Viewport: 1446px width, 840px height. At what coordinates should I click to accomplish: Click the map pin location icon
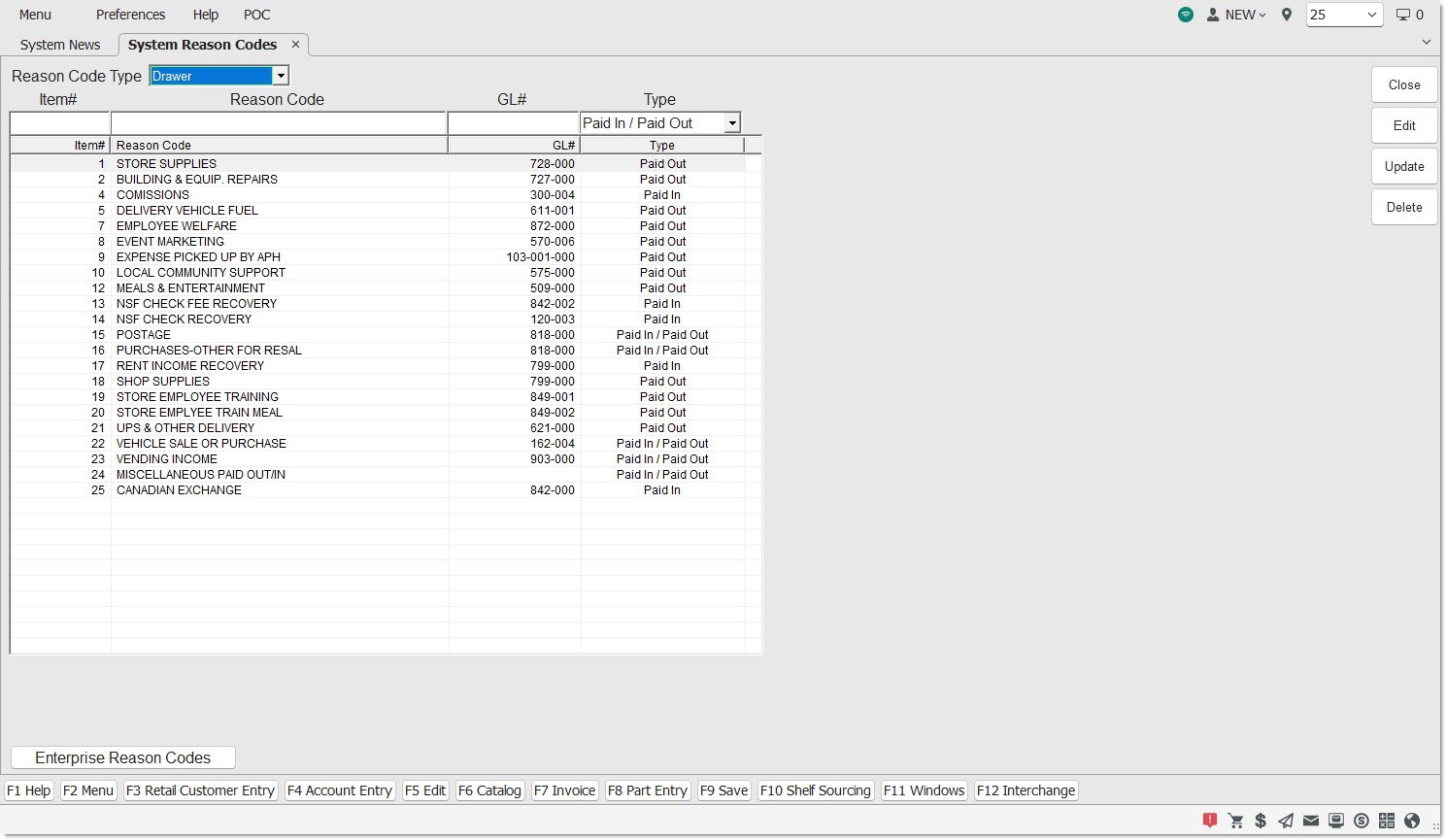(1287, 15)
